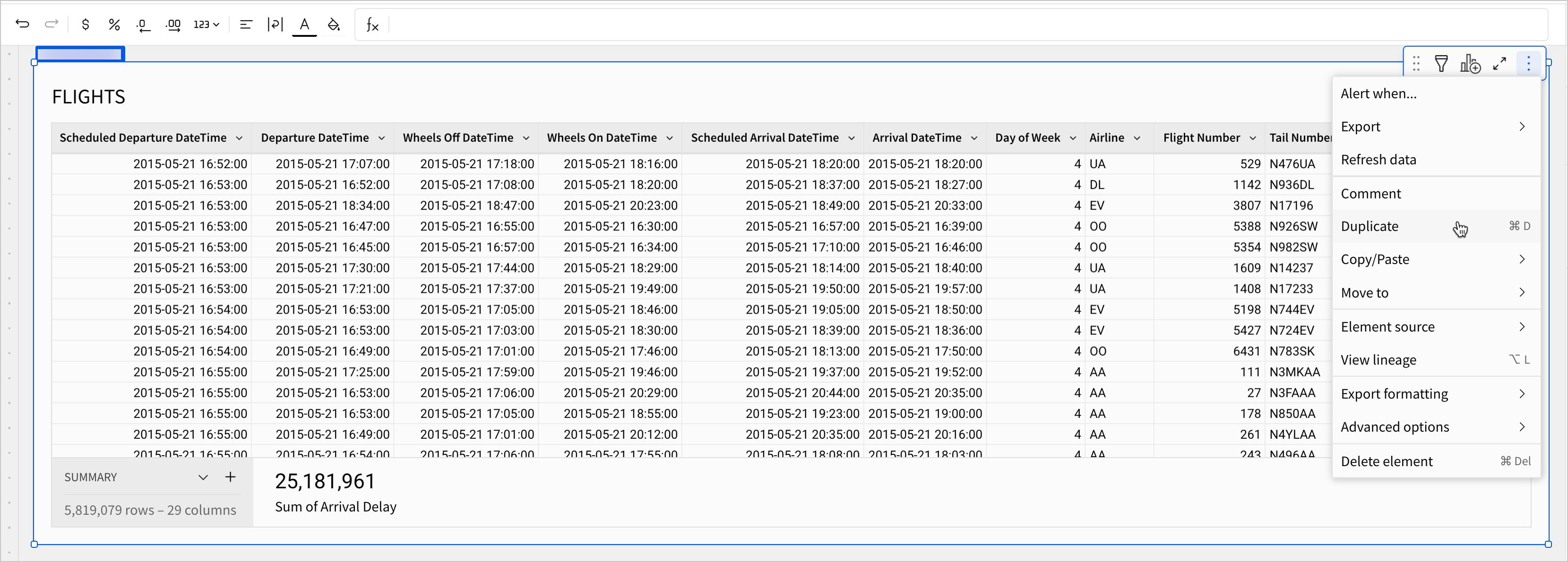Apply percent format icon
Viewport: 1568px width, 562px height.
[114, 25]
